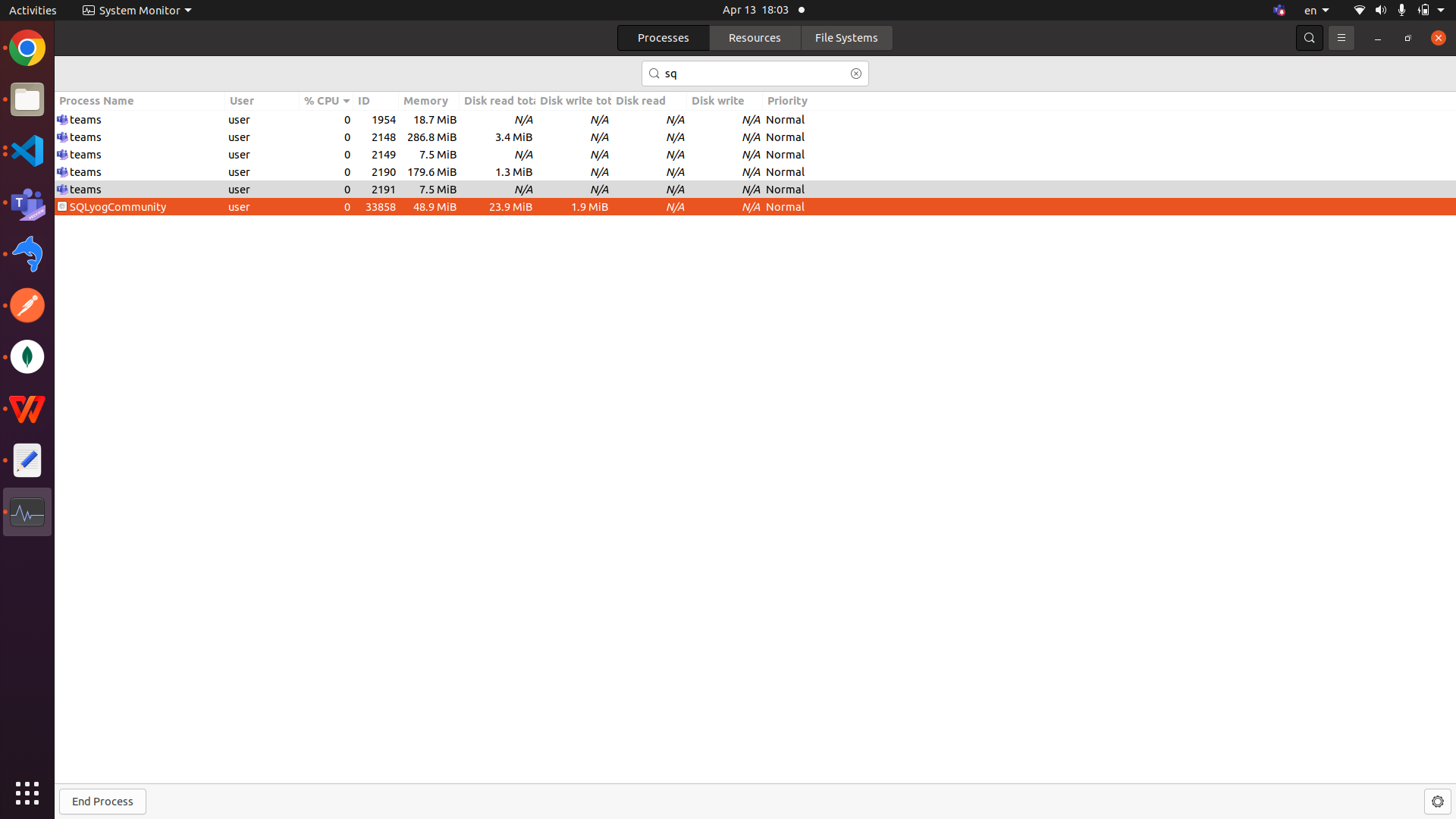The height and width of the screenshot is (819, 1456).
Task: Sort by Priority column header
Action: click(787, 101)
